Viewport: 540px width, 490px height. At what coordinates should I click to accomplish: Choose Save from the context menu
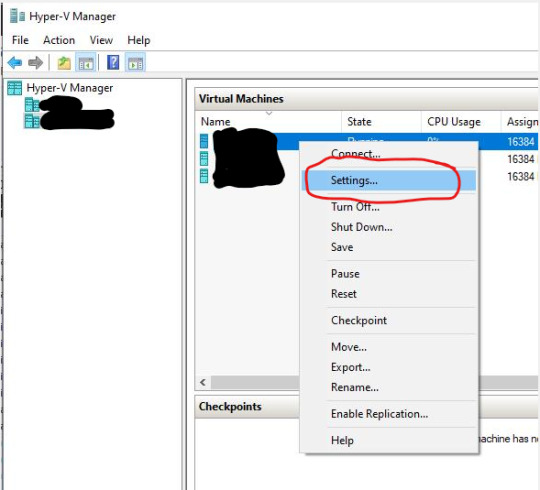click(389, 247)
